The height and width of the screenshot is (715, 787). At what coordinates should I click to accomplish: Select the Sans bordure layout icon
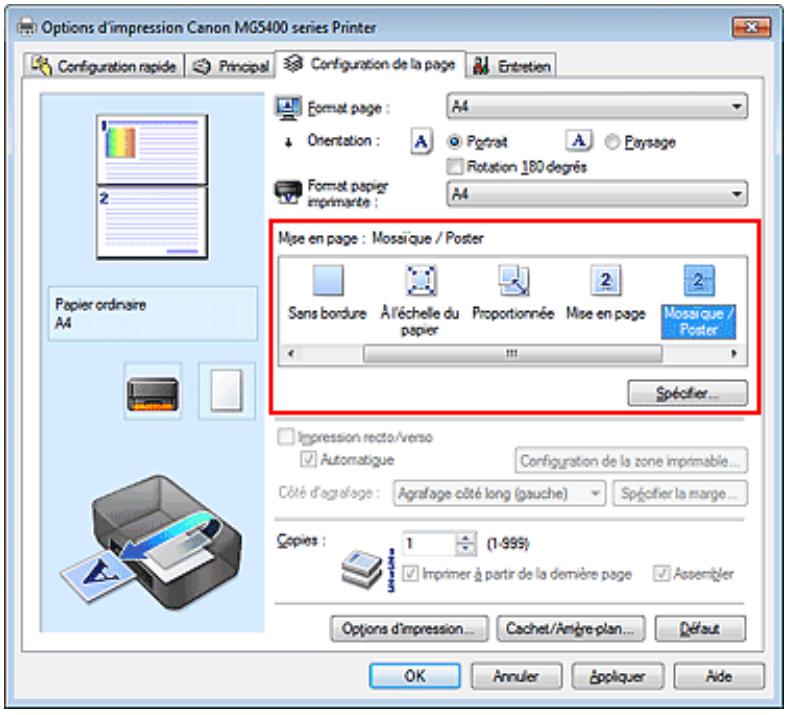pos(328,279)
